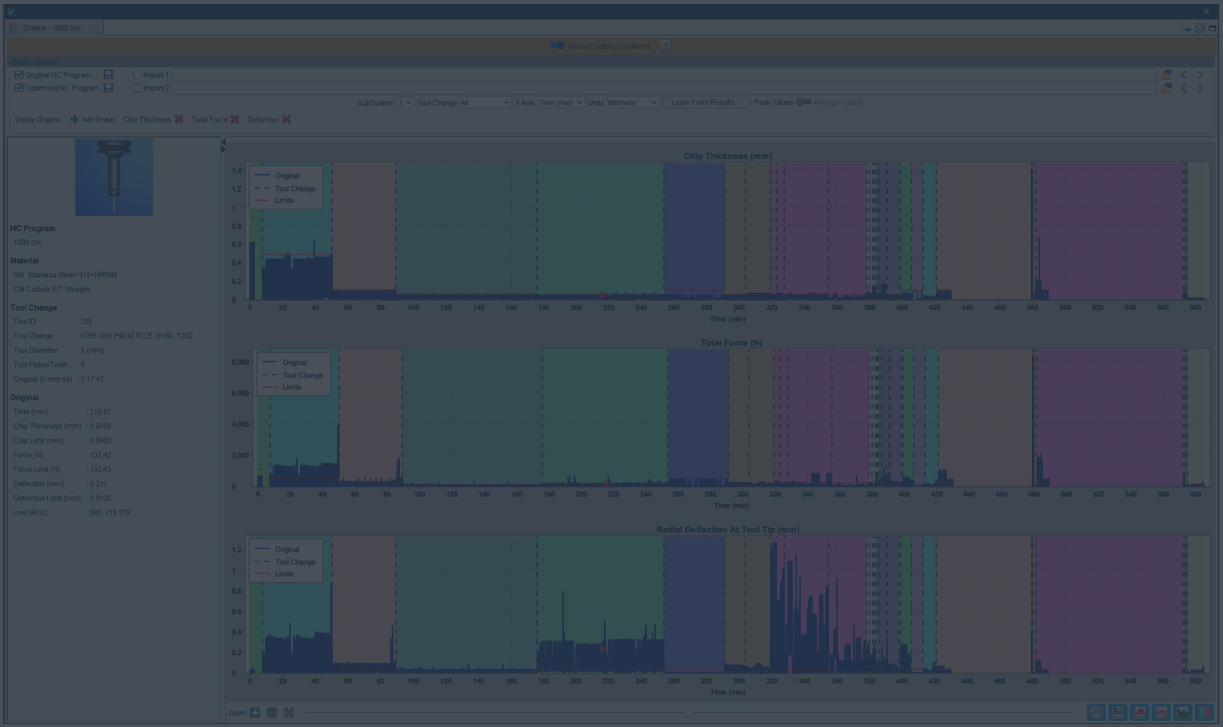Click the milling tool thumbnail image
Image resolution: width=1223 pixels, height=727 pixels.
point(114,177)
